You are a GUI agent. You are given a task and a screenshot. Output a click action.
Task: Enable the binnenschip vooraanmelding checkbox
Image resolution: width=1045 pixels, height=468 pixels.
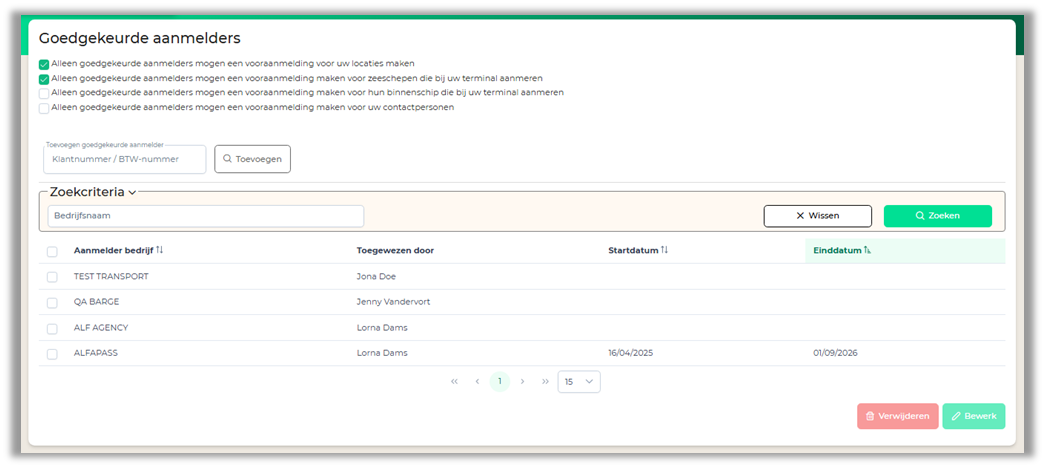(x=44, y=93)
